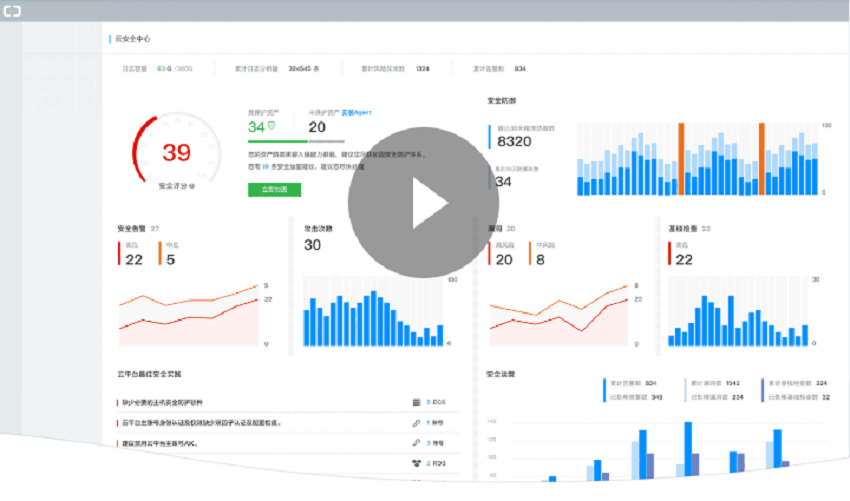Click the first orange bar in defense chart
This screenshot has width=850, height=501.
pos(681,159)
